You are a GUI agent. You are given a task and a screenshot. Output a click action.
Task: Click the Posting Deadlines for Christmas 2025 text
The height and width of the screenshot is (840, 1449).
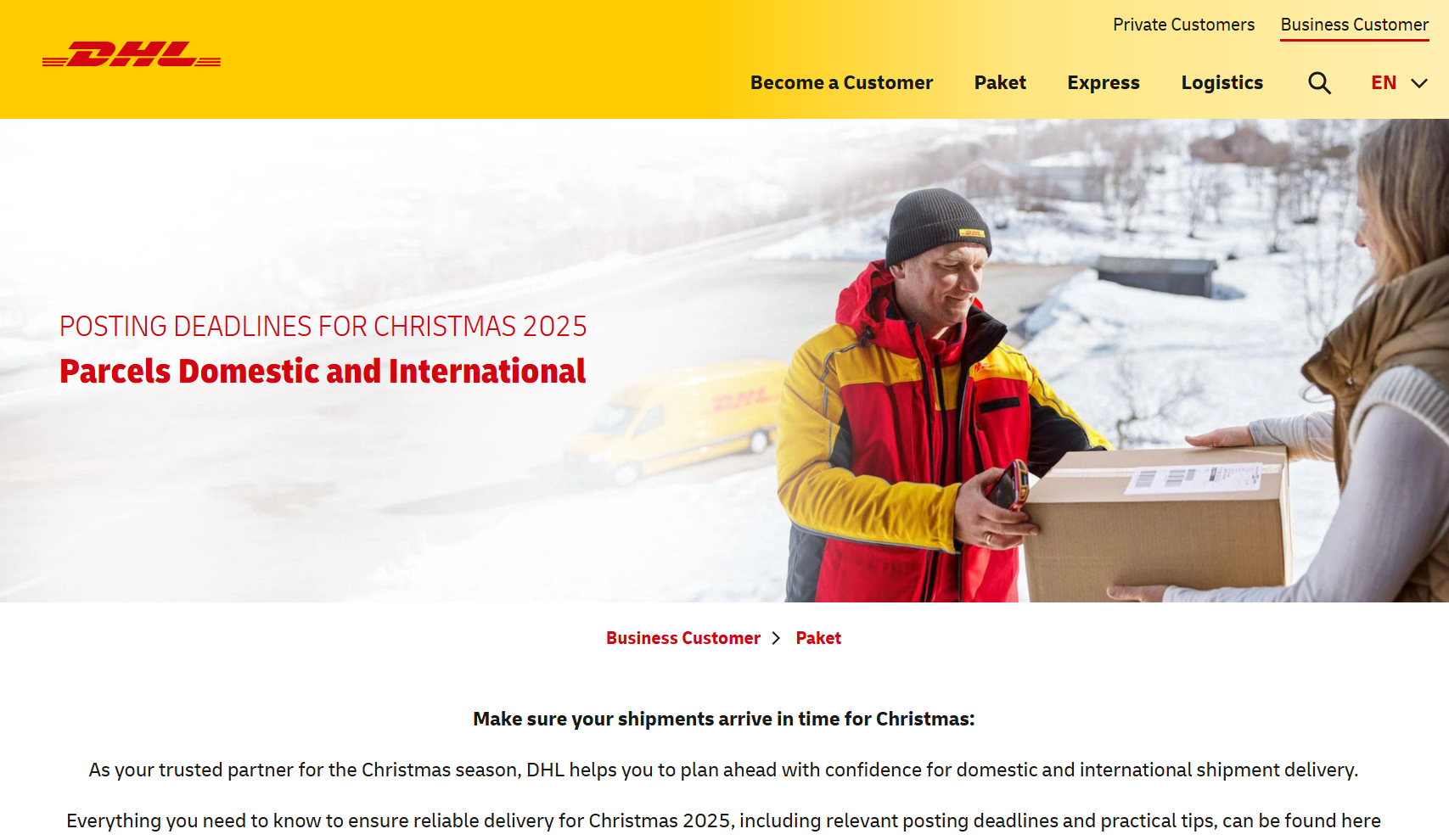323,327
